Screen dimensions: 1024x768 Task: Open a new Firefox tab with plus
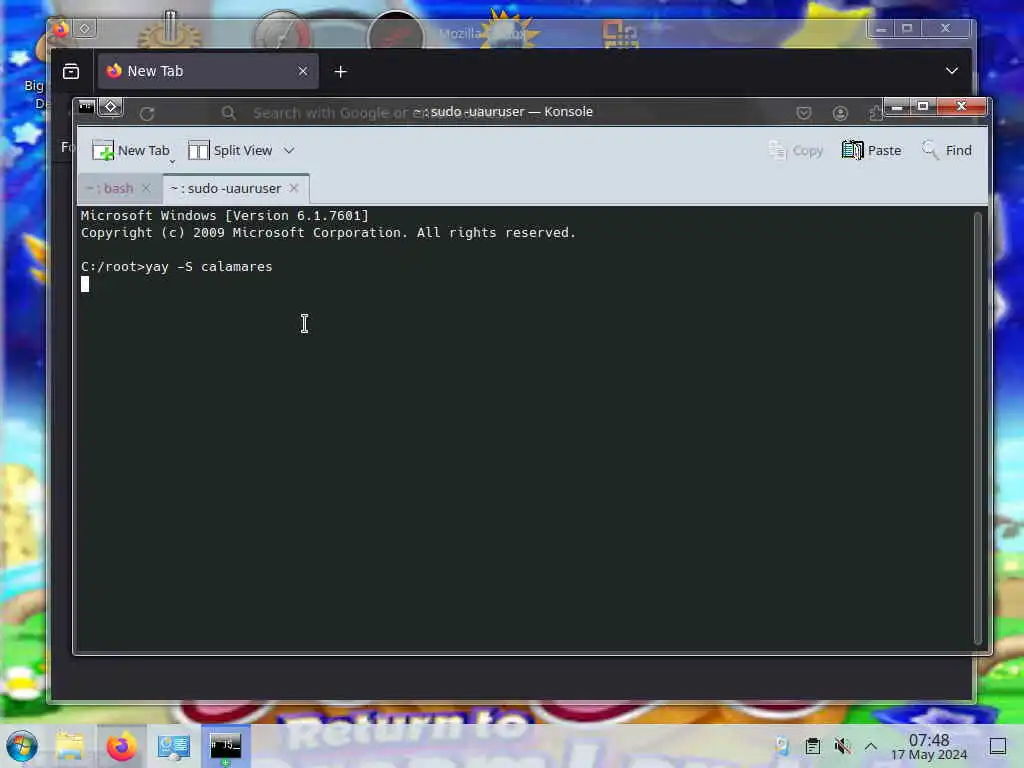[340, 72]
